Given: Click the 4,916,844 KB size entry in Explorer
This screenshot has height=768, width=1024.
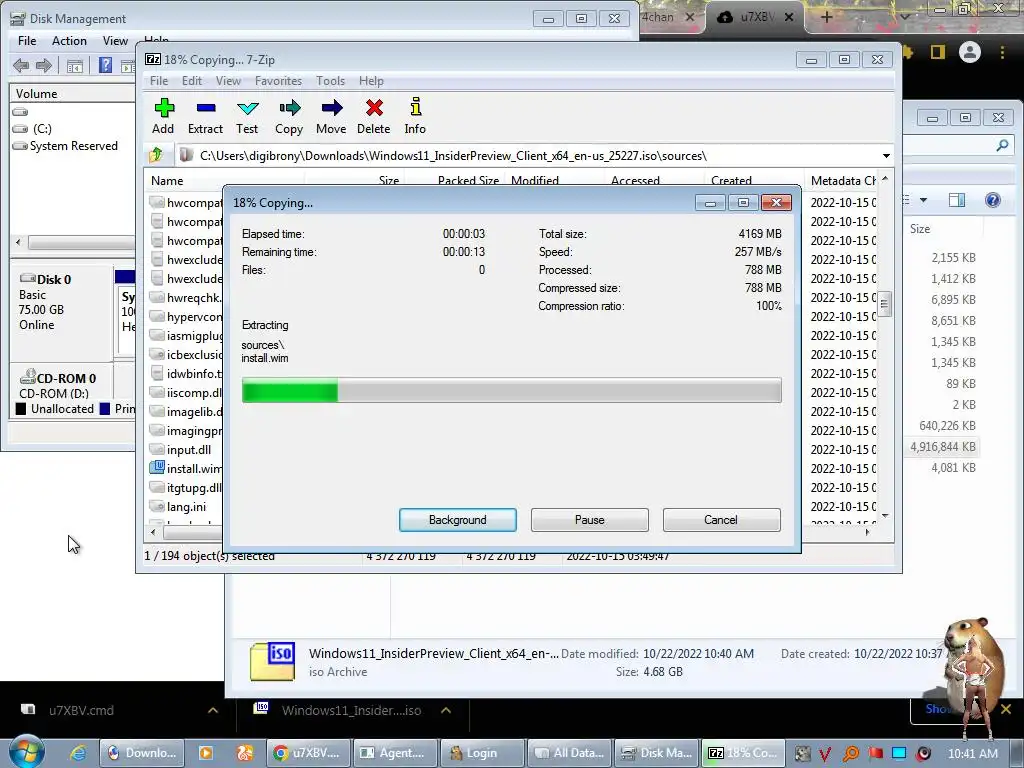Looking at the screenshot, I should pos(943,447).
